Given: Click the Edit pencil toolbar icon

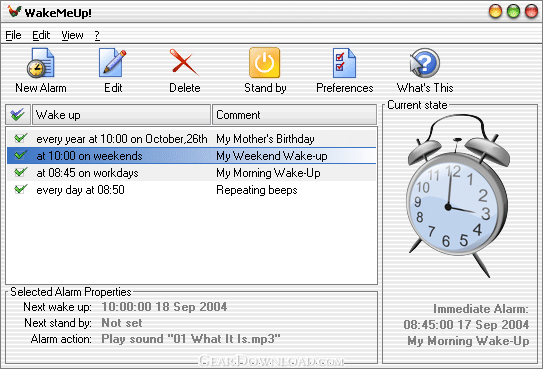Looking at the screenshot, I should (x=113, y=63).
